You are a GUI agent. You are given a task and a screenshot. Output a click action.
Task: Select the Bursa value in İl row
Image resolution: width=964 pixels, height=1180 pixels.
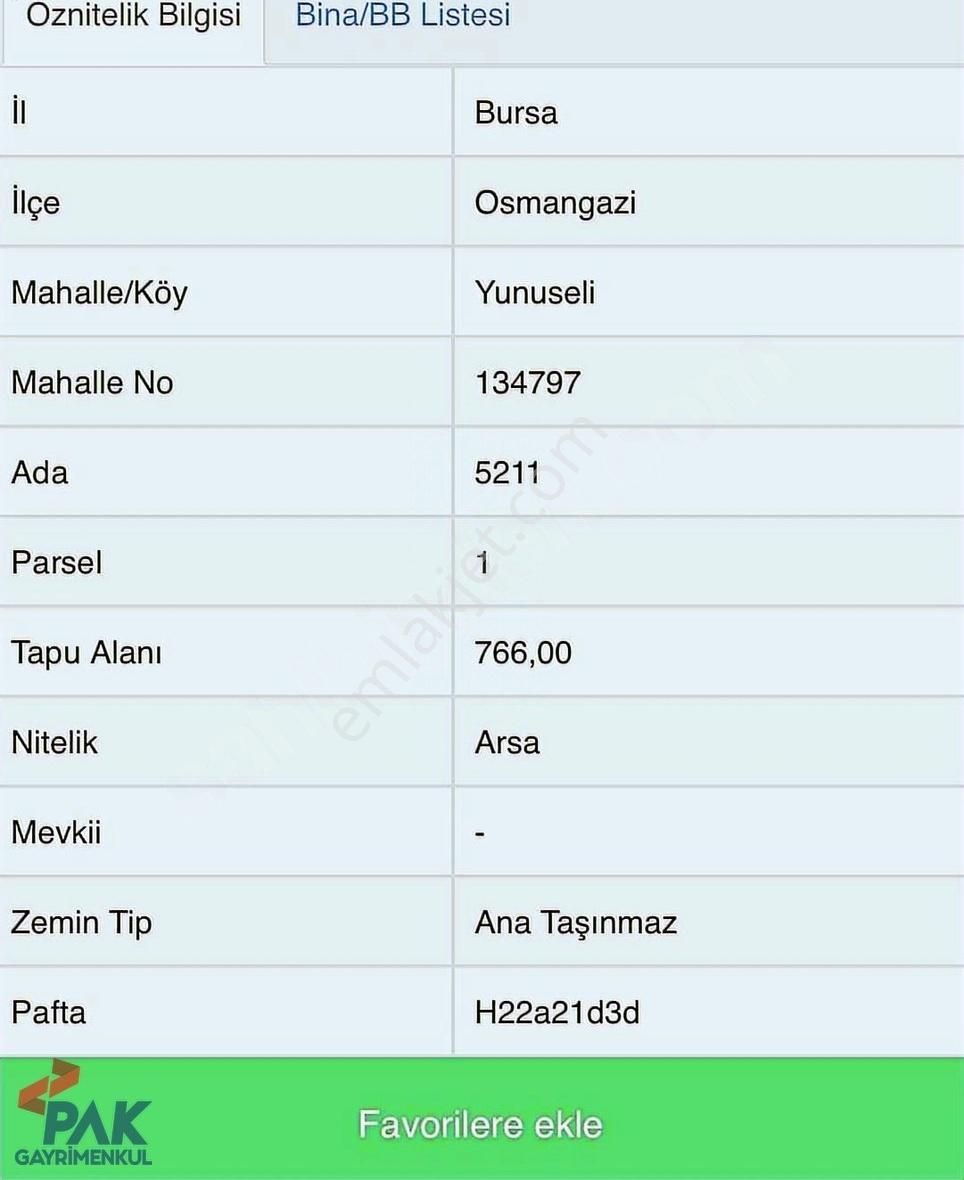tap(516, 113)
